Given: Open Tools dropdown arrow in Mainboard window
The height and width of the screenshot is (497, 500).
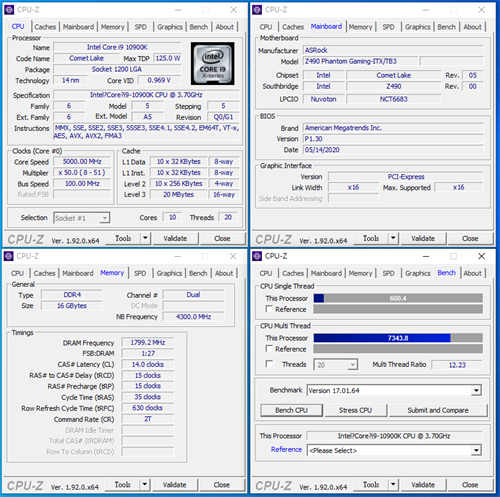Looking at the screenshot, I should 393,238.
